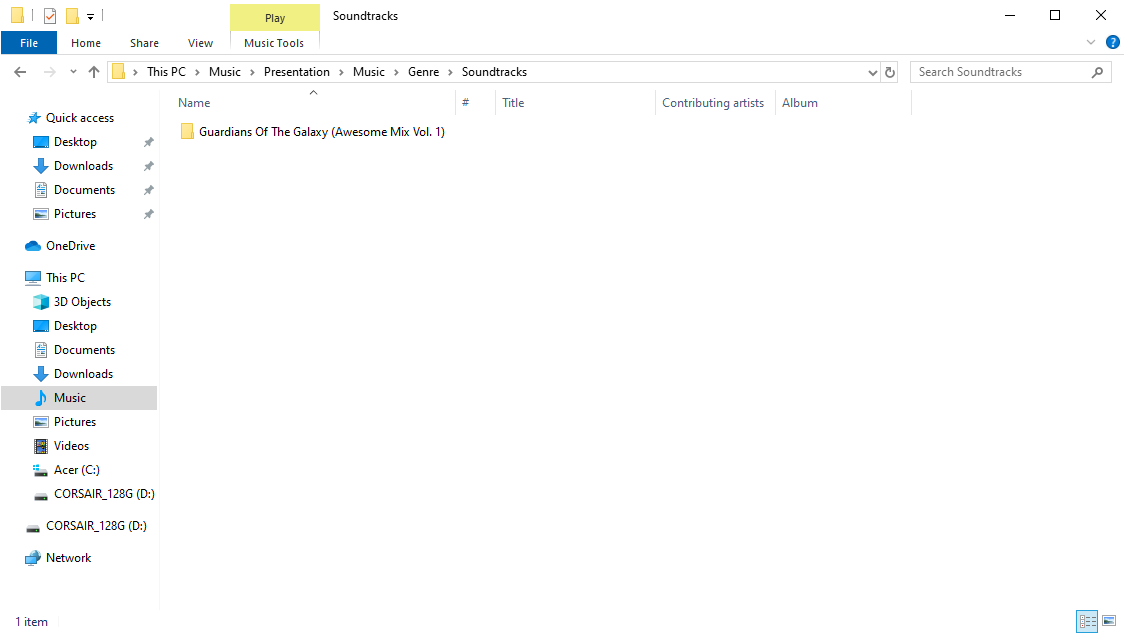
Task: Open Pictures under This PC
Action: click(75, 422)
